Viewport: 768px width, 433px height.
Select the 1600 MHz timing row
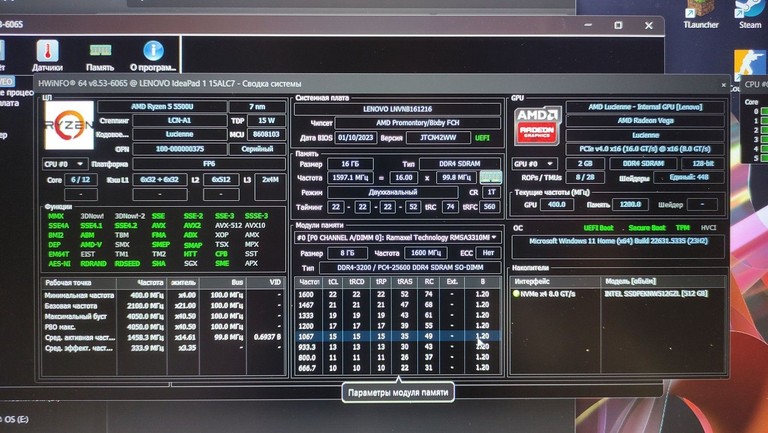pos(398,294)
